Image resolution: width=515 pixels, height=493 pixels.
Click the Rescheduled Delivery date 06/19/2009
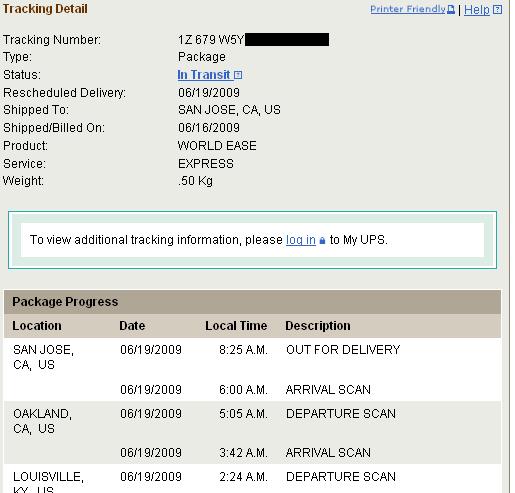209,93
